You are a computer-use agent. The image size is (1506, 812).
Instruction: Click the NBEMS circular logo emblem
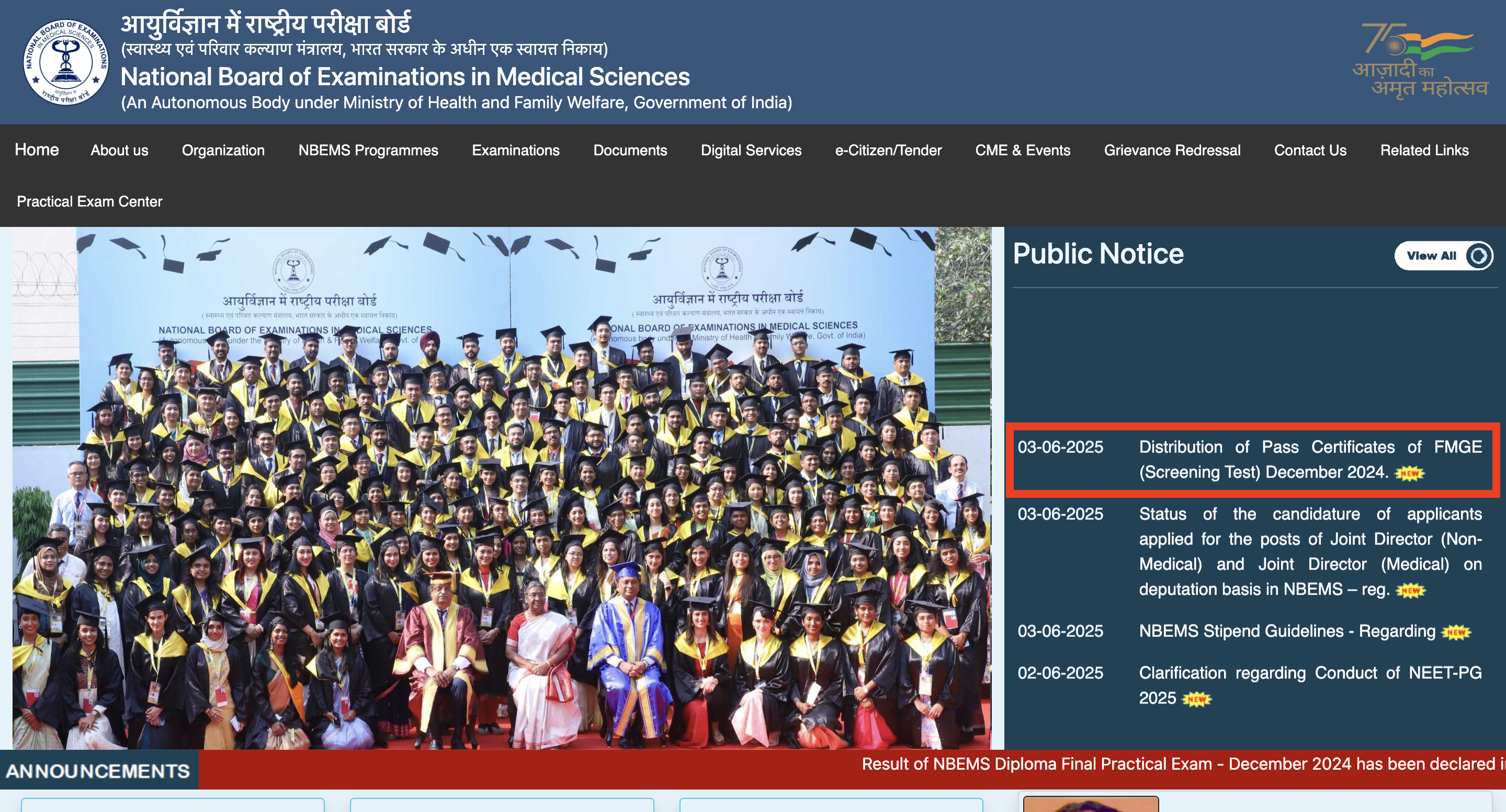(x=65, y=62)
